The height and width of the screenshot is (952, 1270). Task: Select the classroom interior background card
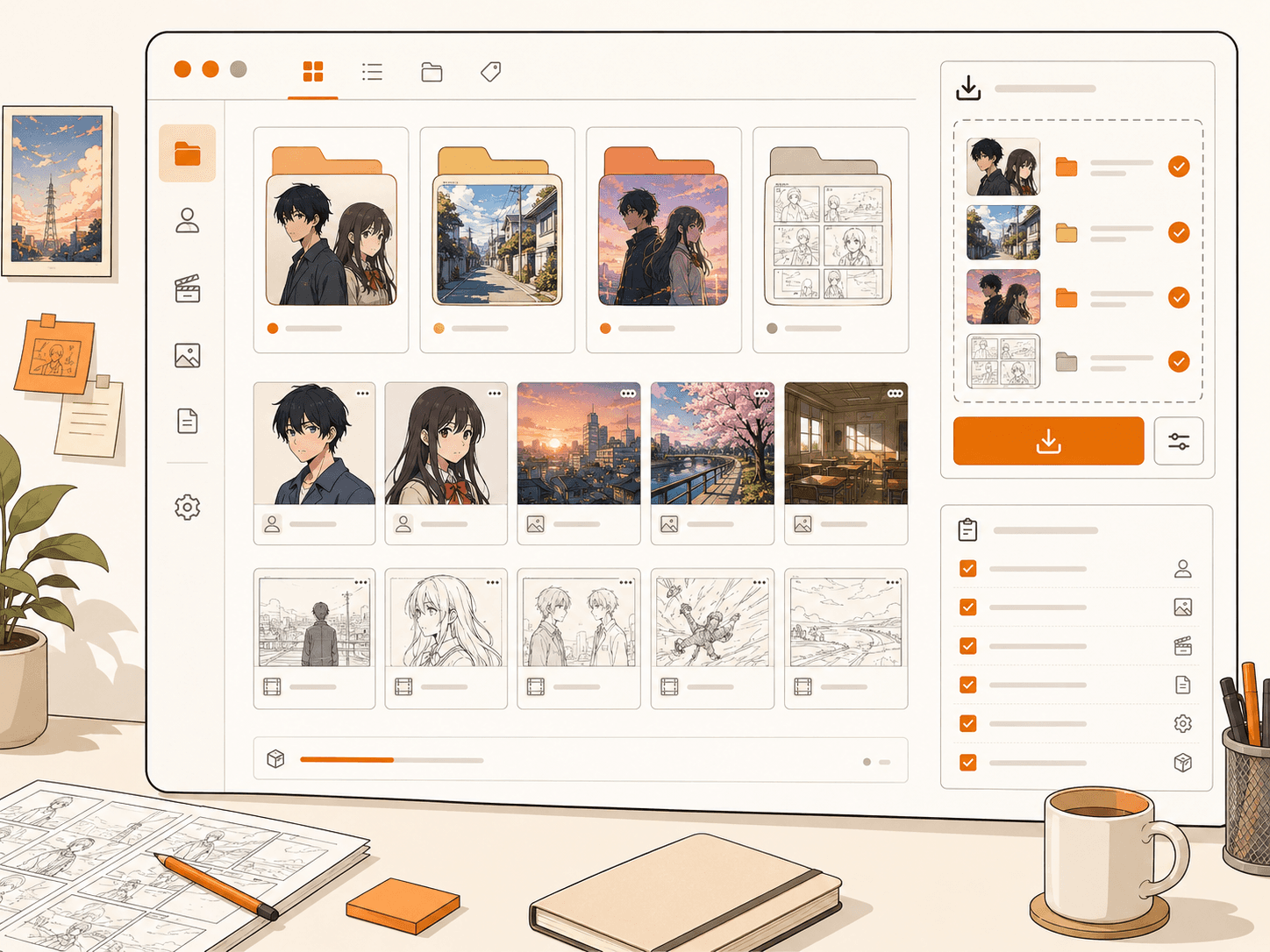point(845,463)
